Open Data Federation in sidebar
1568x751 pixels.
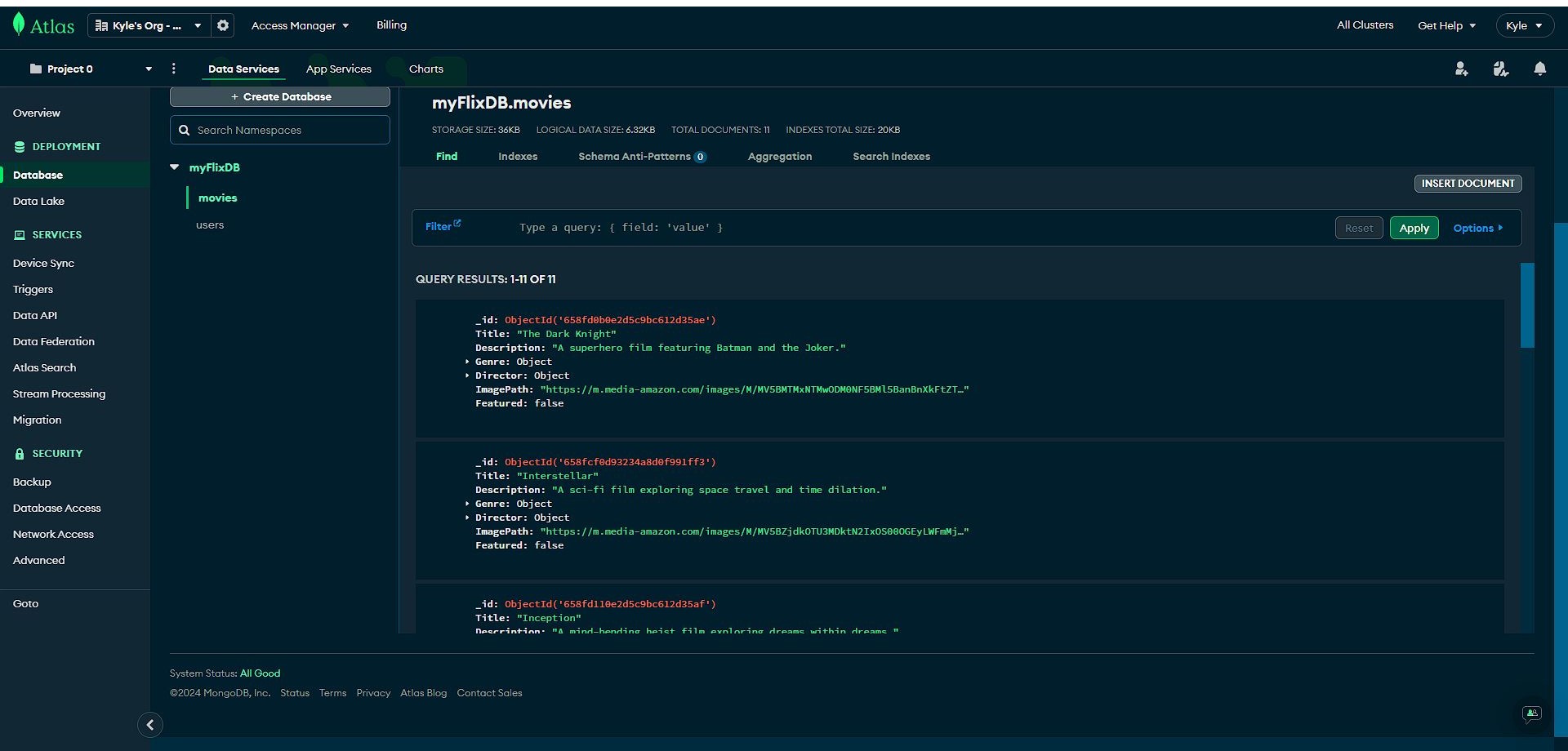tap(53, 341)
